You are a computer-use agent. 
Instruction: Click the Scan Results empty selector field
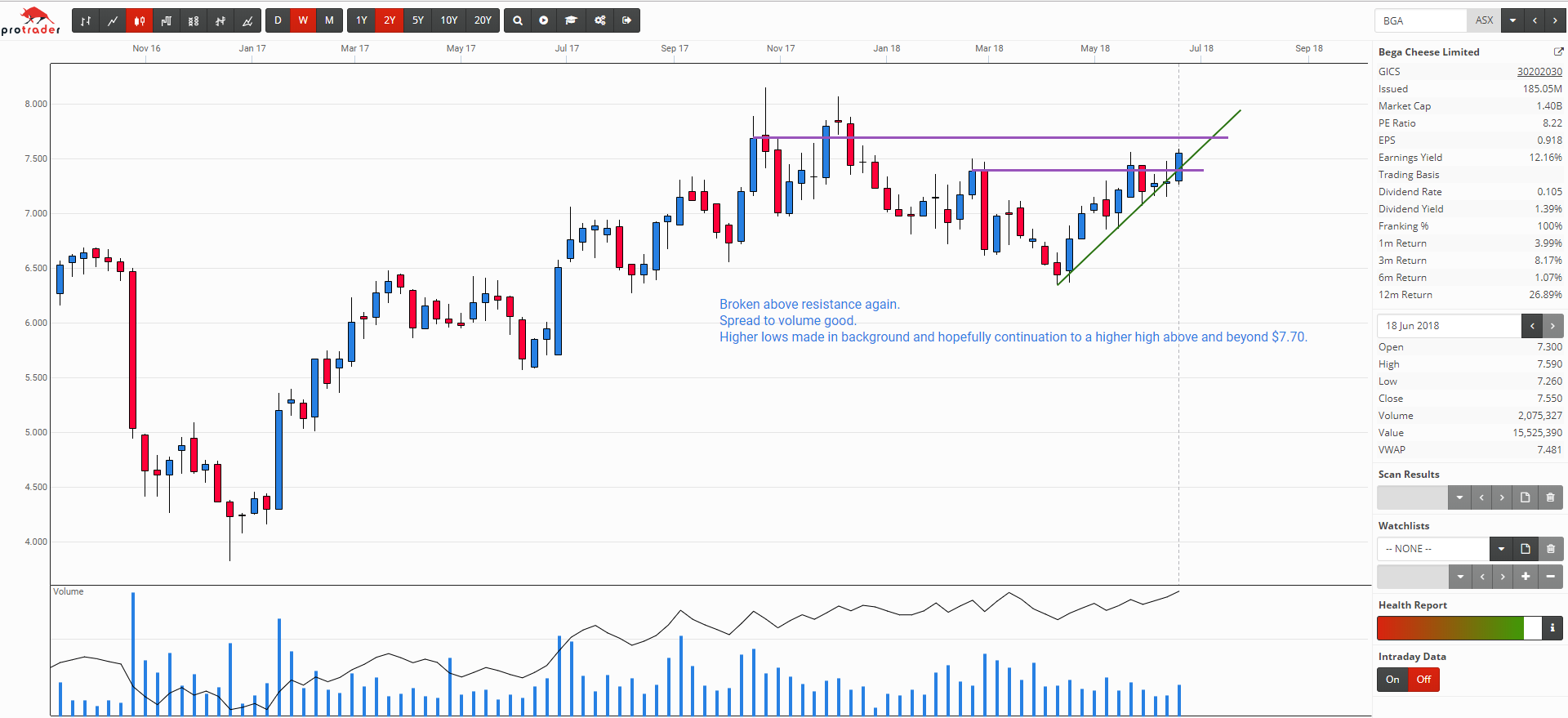pos(1412,497)
